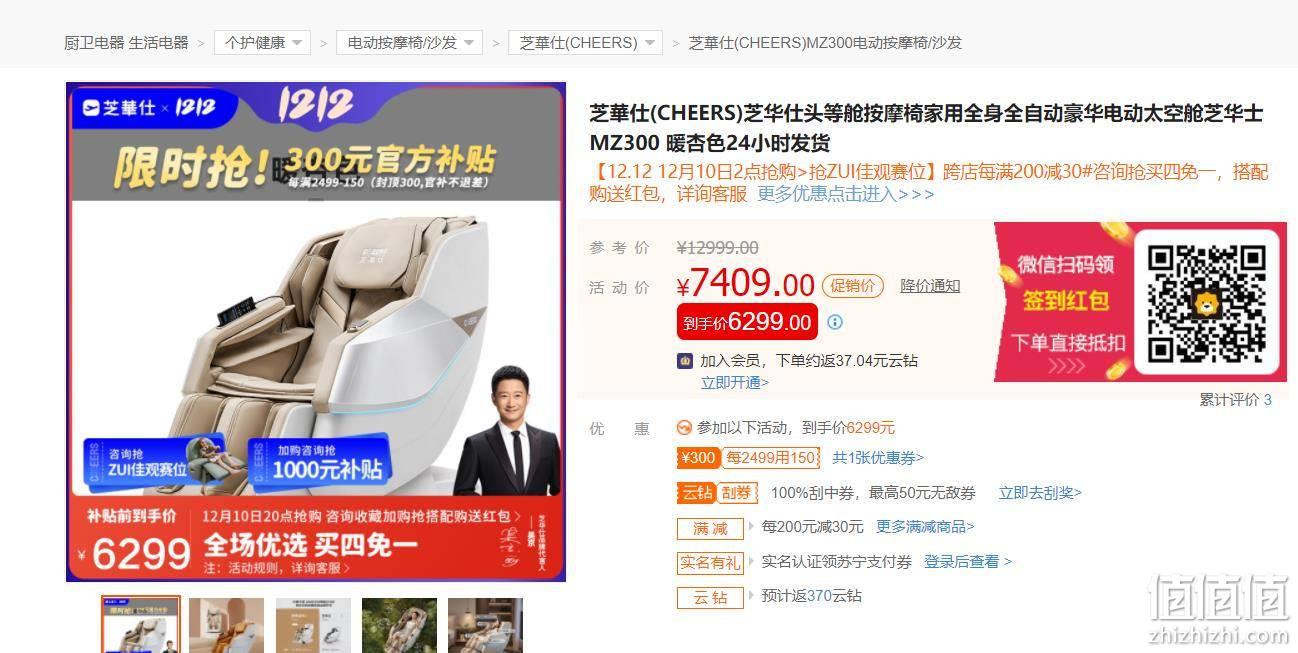1298x653 pixels.
Task: Click the 满减 promotion tag
Action: point(711,527)
